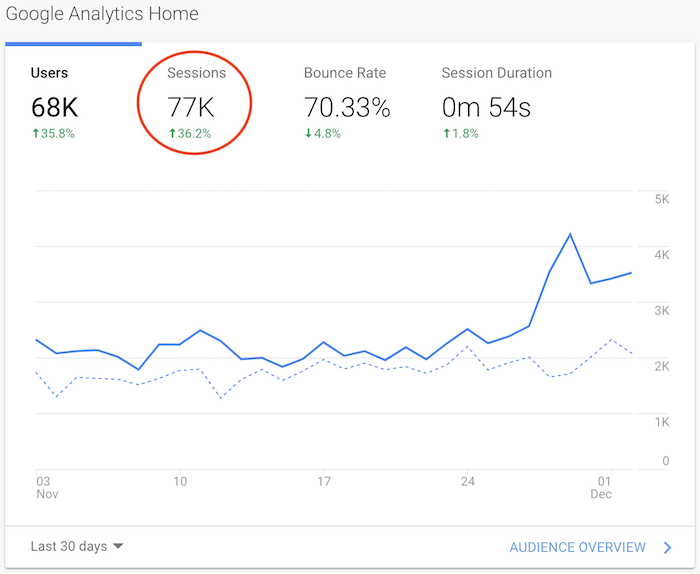The width and height of the screenshot is (700, 574).
Task: Click the 03 Nov axis label
Action: click(x=47, y=487)
